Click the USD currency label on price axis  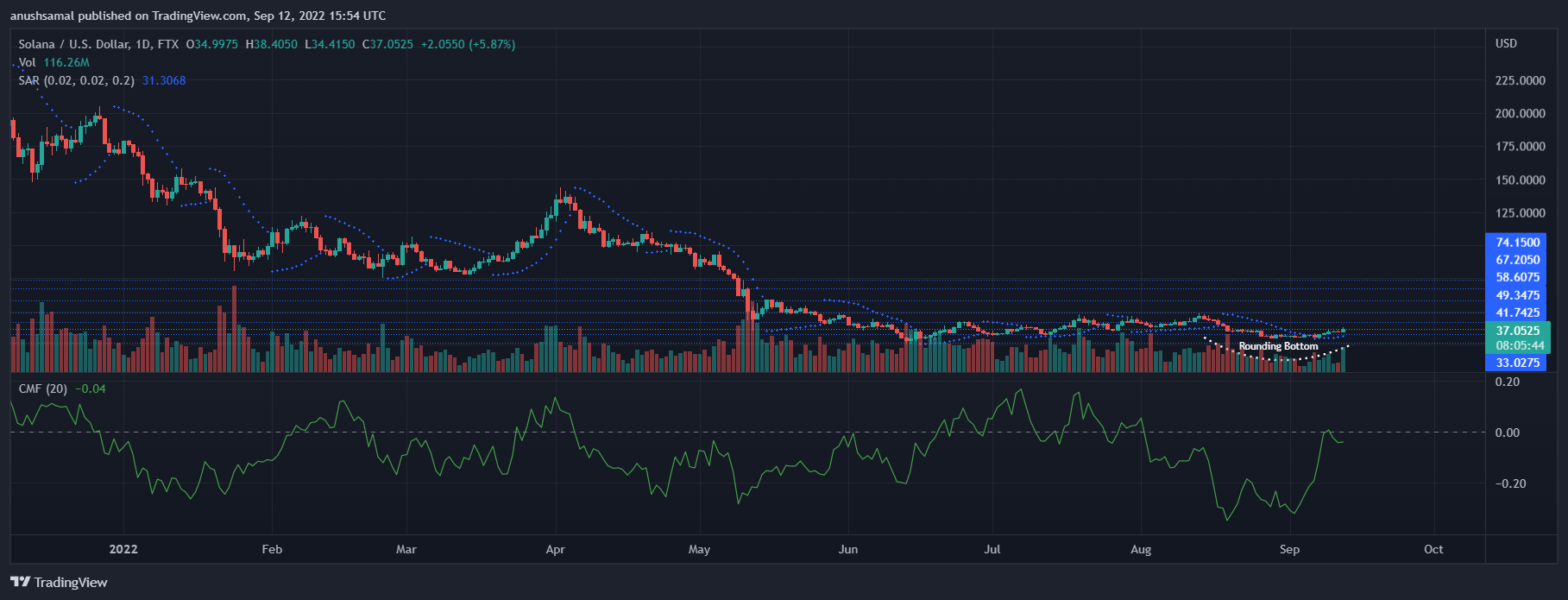pyautogui.click(x=1506, y=43)
